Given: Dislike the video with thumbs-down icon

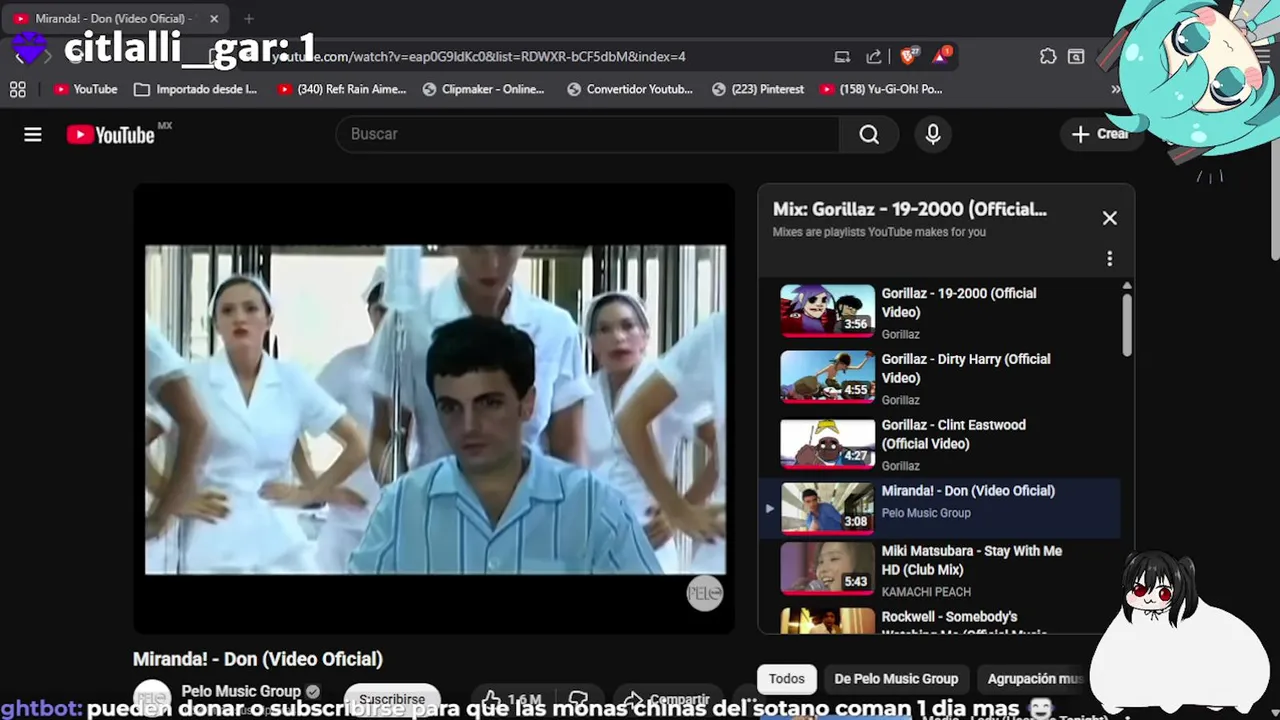Looking at the screenshot, I should click(x=577, y=699).
